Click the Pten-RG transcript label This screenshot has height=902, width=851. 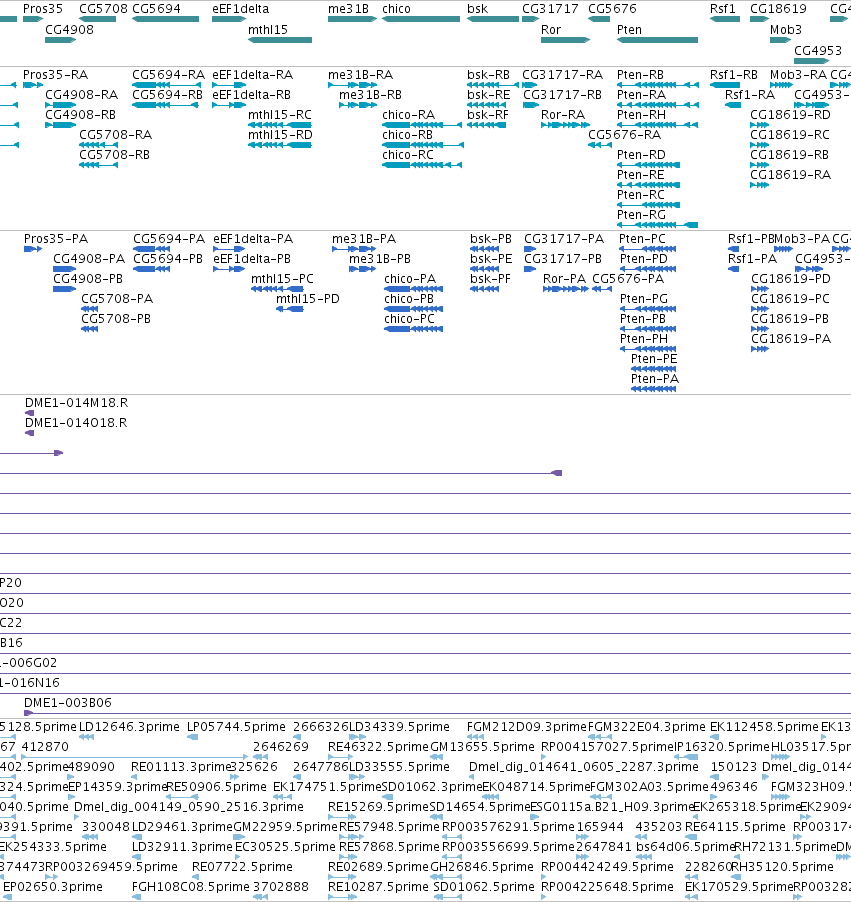pyautogui.click(x=641, y=215)
